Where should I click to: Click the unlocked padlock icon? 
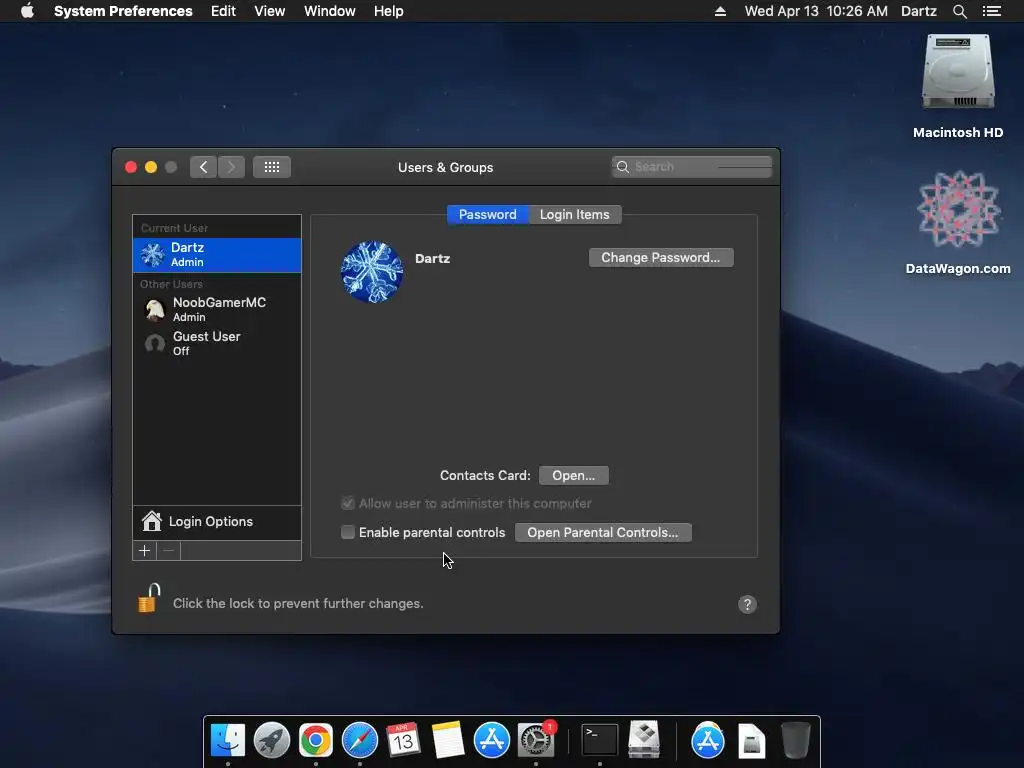coord(149,599)
